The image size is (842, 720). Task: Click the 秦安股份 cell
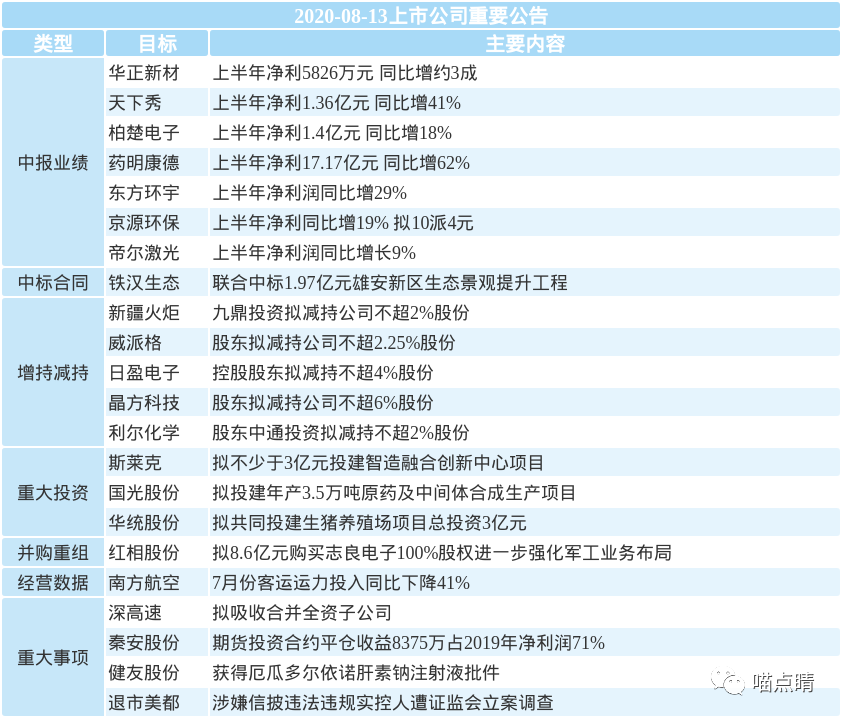157,643
